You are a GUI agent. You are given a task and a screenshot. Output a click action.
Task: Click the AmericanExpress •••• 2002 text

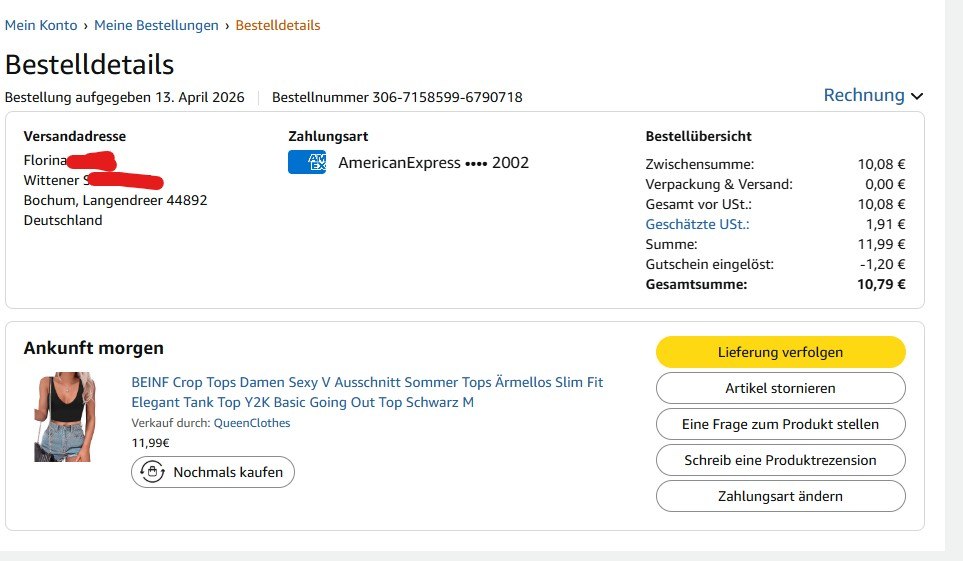tap(433, 162)
